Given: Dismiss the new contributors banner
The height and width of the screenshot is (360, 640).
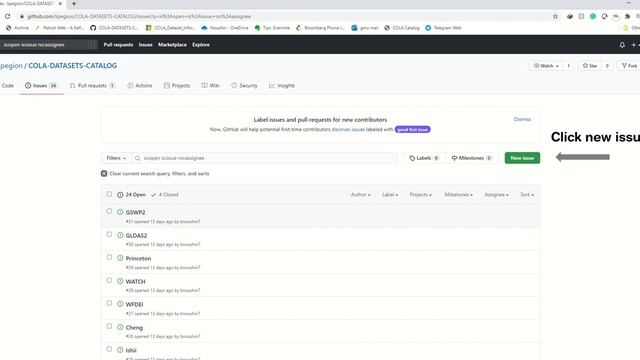Looking at the screenshot, I should (x=522, y=119).
